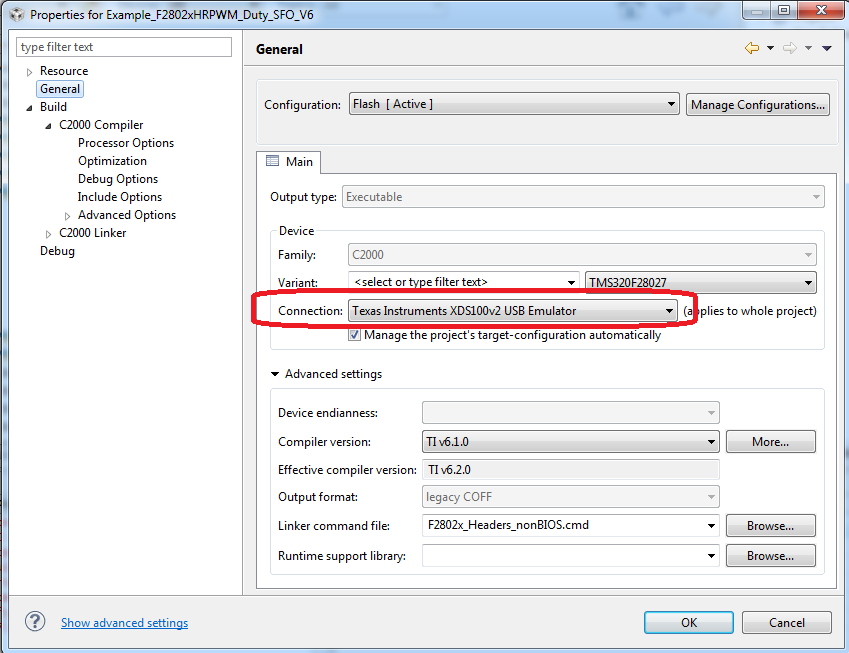Enable the manage target-configuration automatically checkbox

355,335
